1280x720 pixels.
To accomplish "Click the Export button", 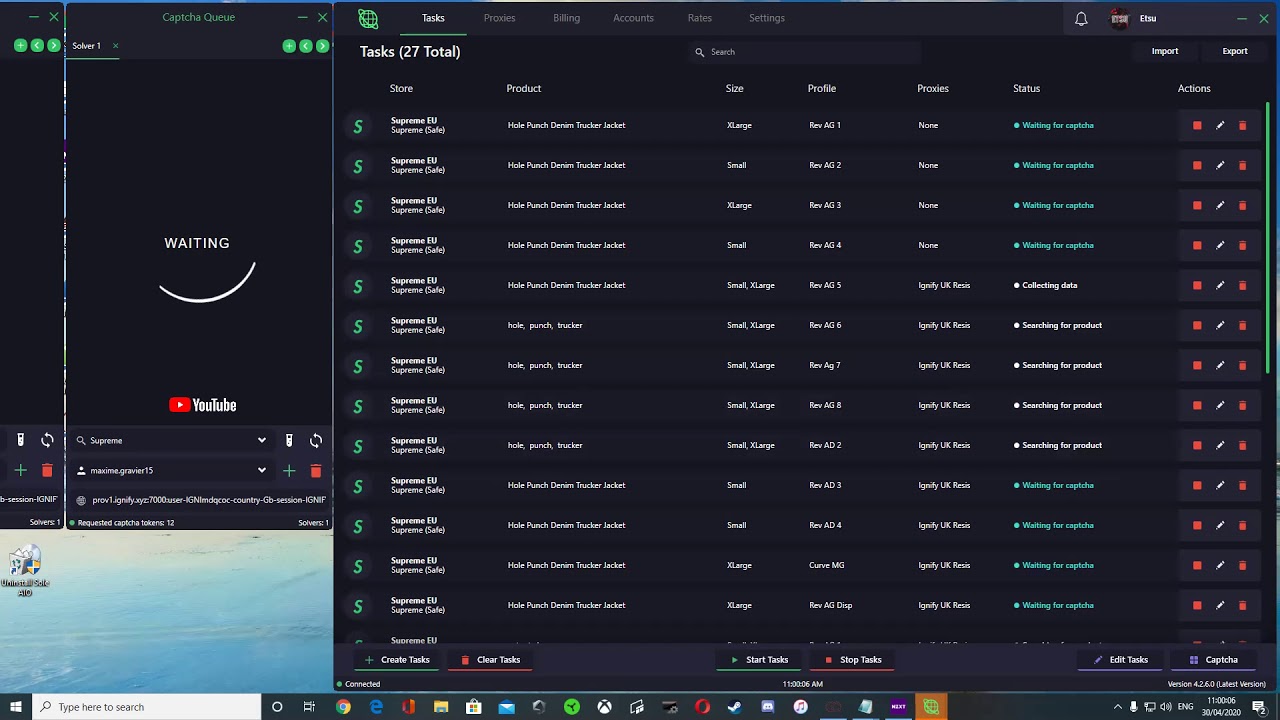I will 1235,51.
